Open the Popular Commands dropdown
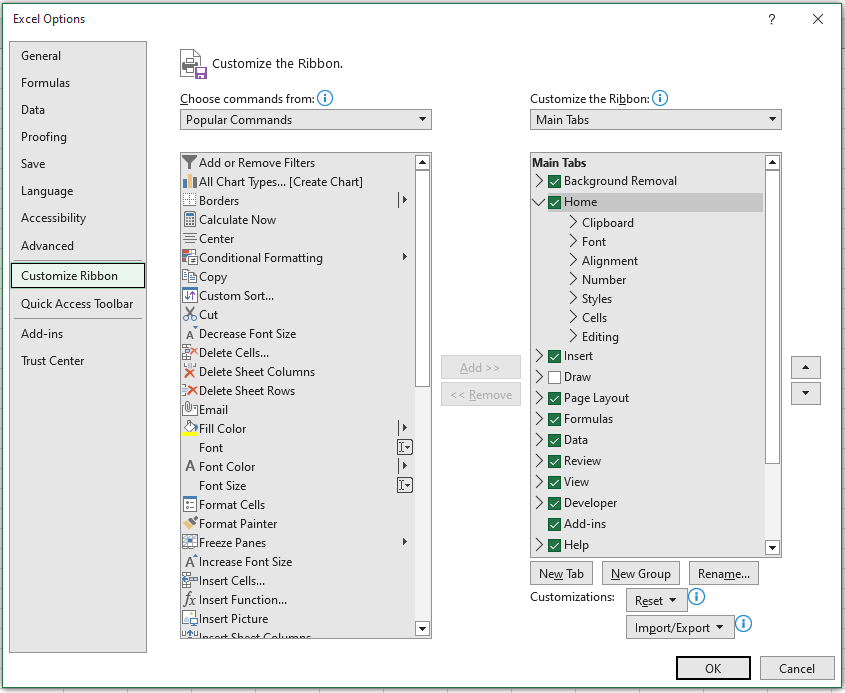 point(306,120)
